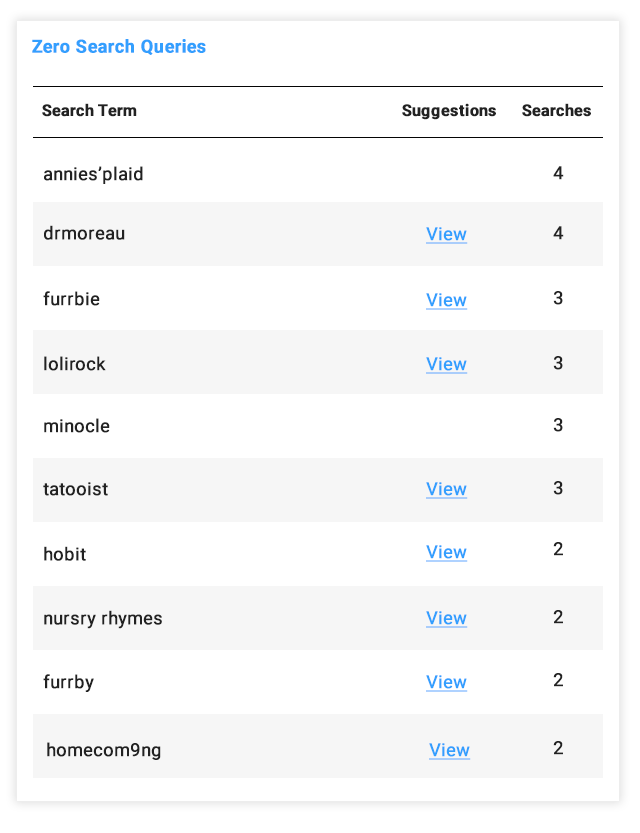This screenshot has height=833, width=640.
Task: Click the Search Term column header
Action: coord(89,111)
